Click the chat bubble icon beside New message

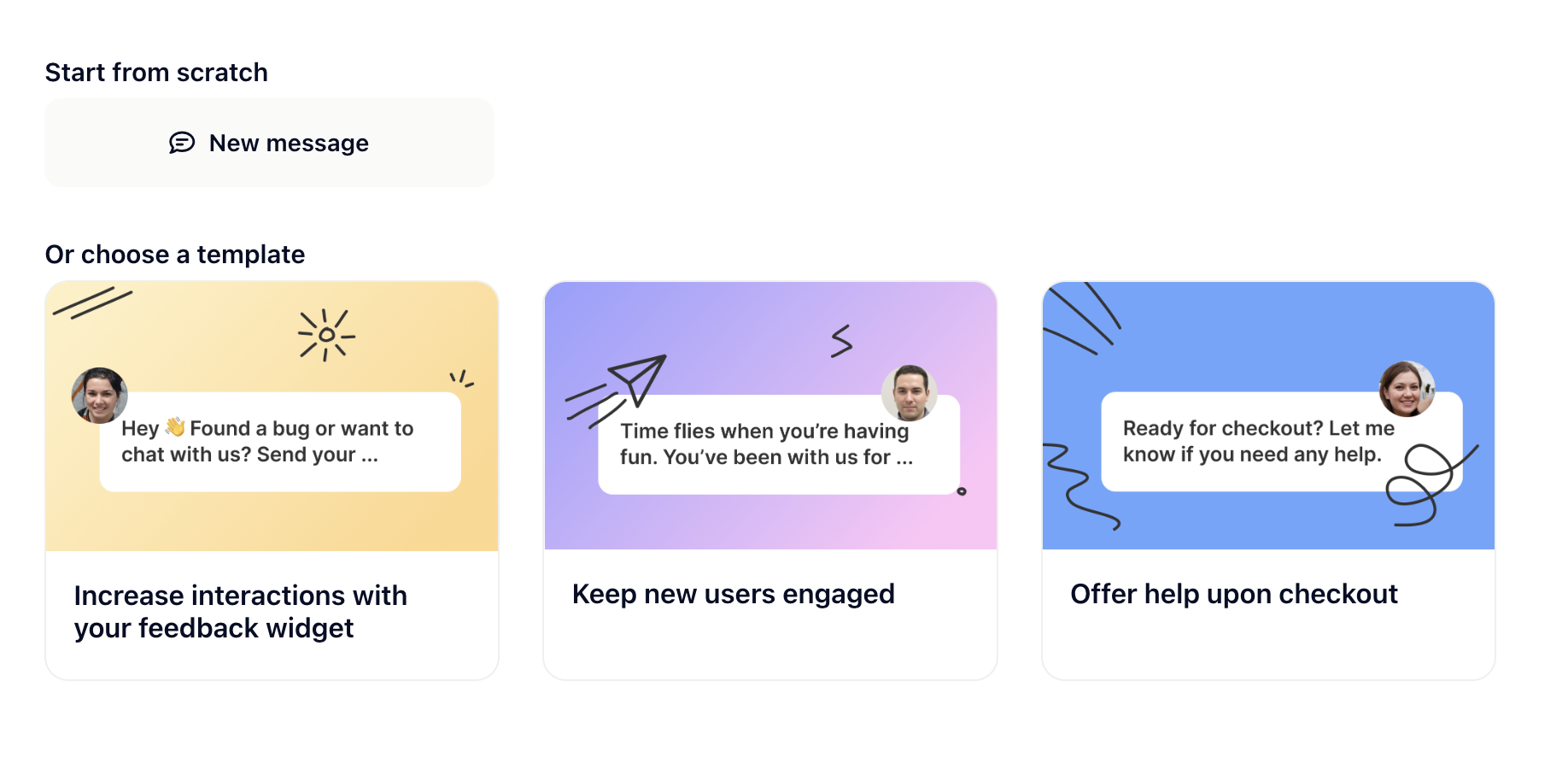(x=182, y=143)
